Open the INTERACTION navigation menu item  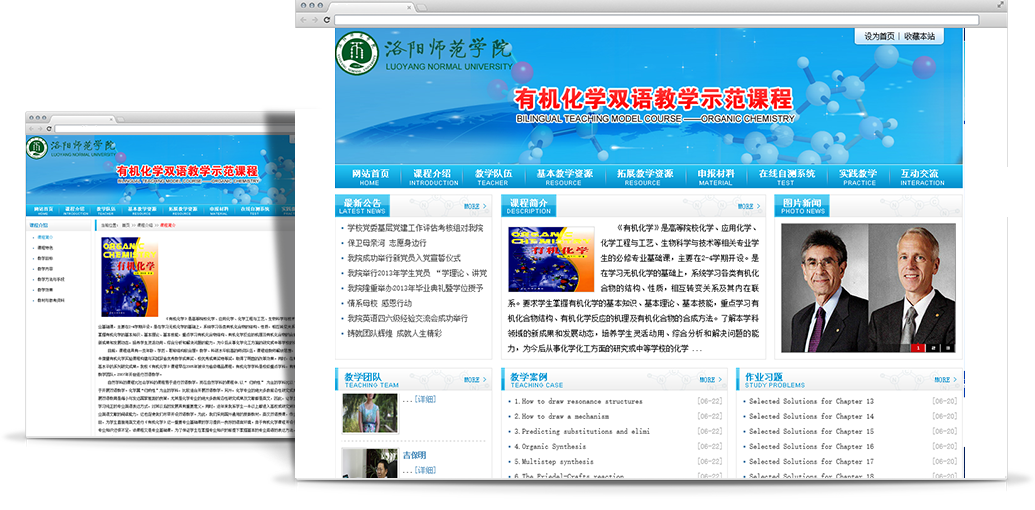point(921,177)
